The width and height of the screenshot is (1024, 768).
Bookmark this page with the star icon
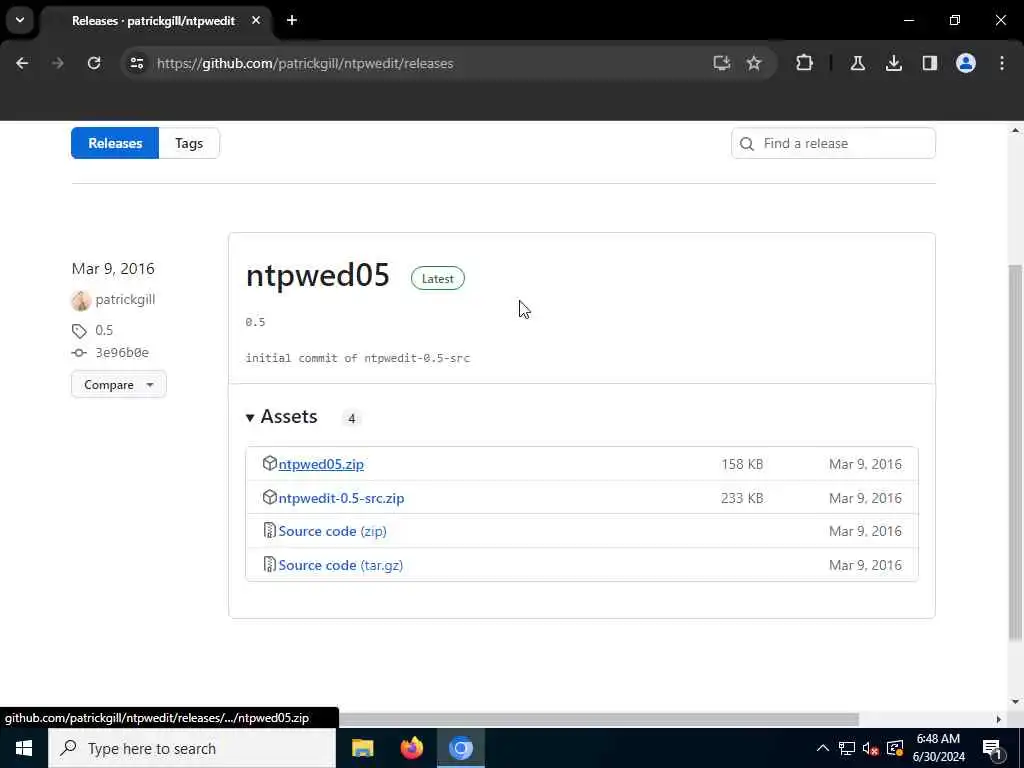pyautogui.click(x=754, y=63)
